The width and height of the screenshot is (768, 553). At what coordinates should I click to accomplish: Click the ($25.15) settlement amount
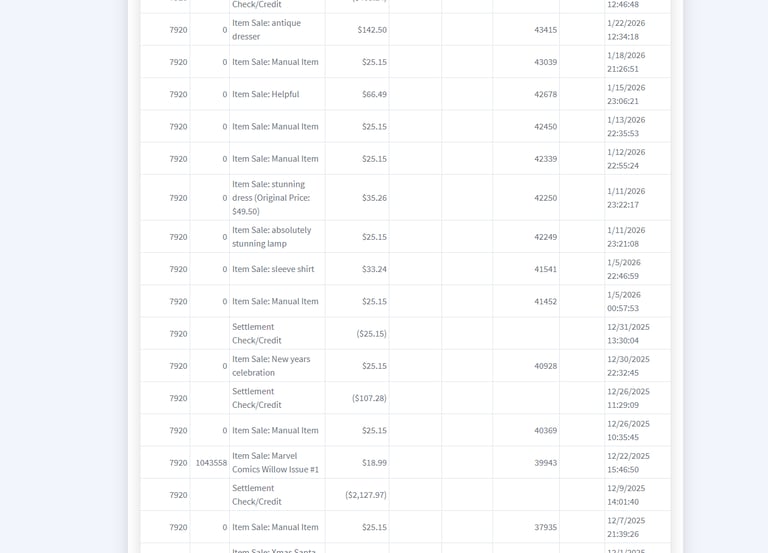tap(371, 333)
